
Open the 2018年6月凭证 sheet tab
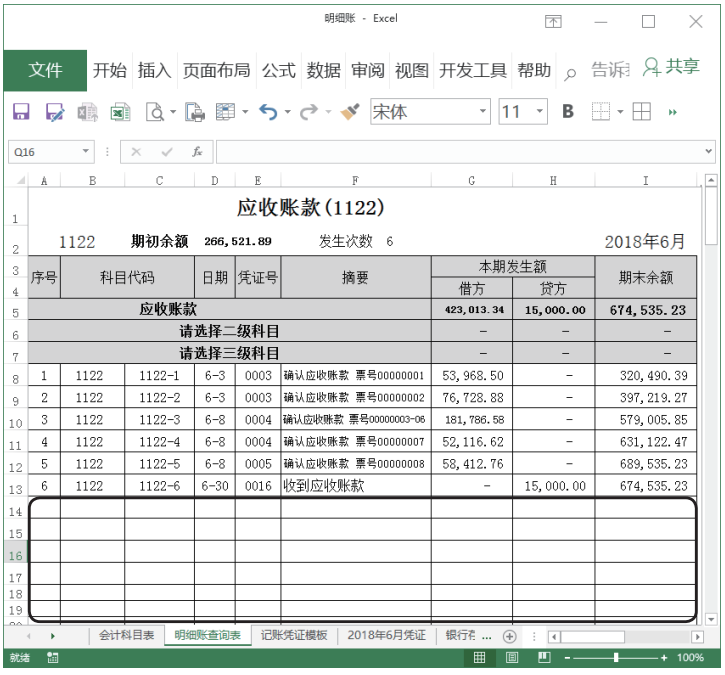pyautogui.click(x=387, y=636)
